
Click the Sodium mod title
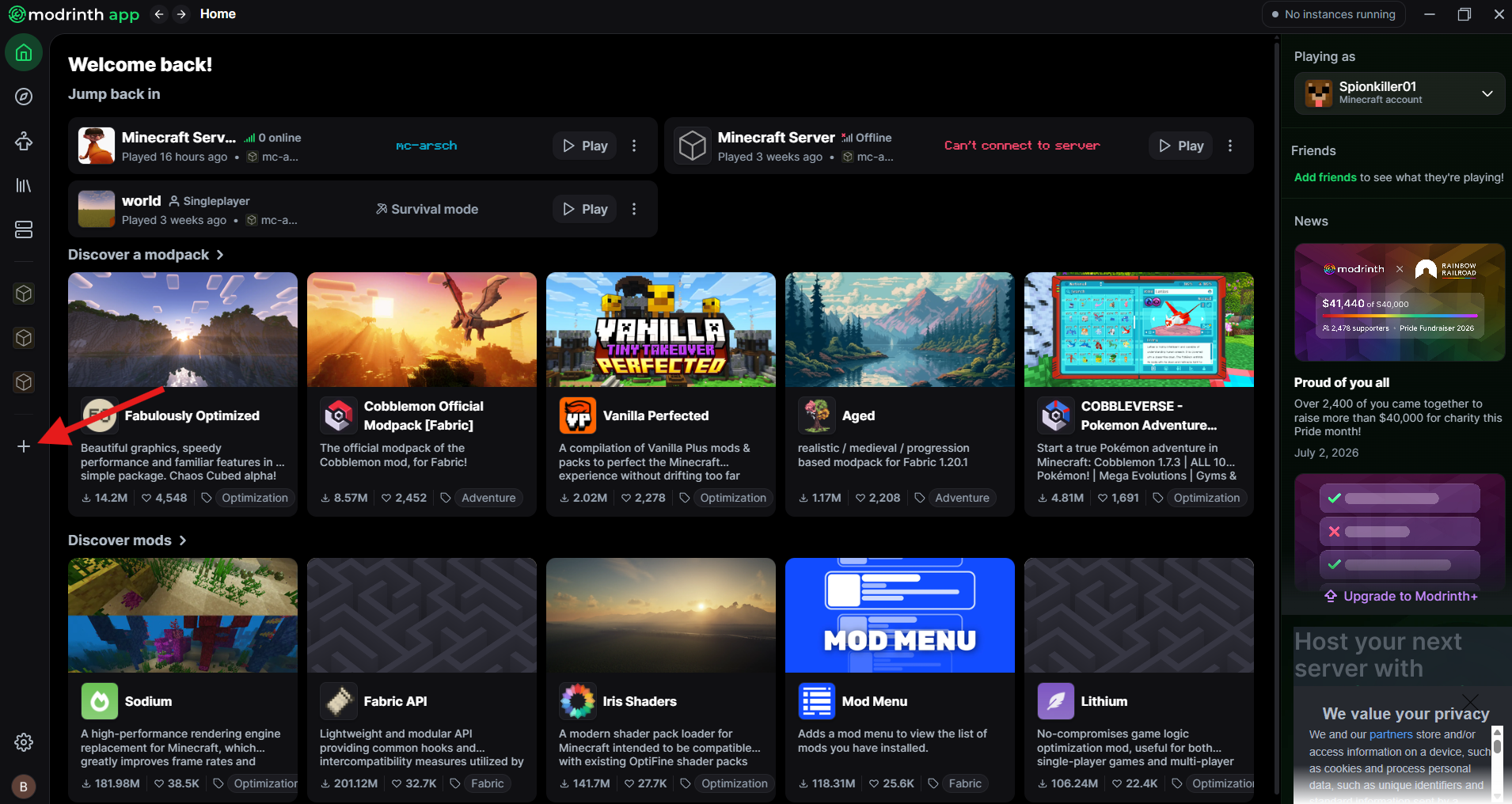point(148,701)
